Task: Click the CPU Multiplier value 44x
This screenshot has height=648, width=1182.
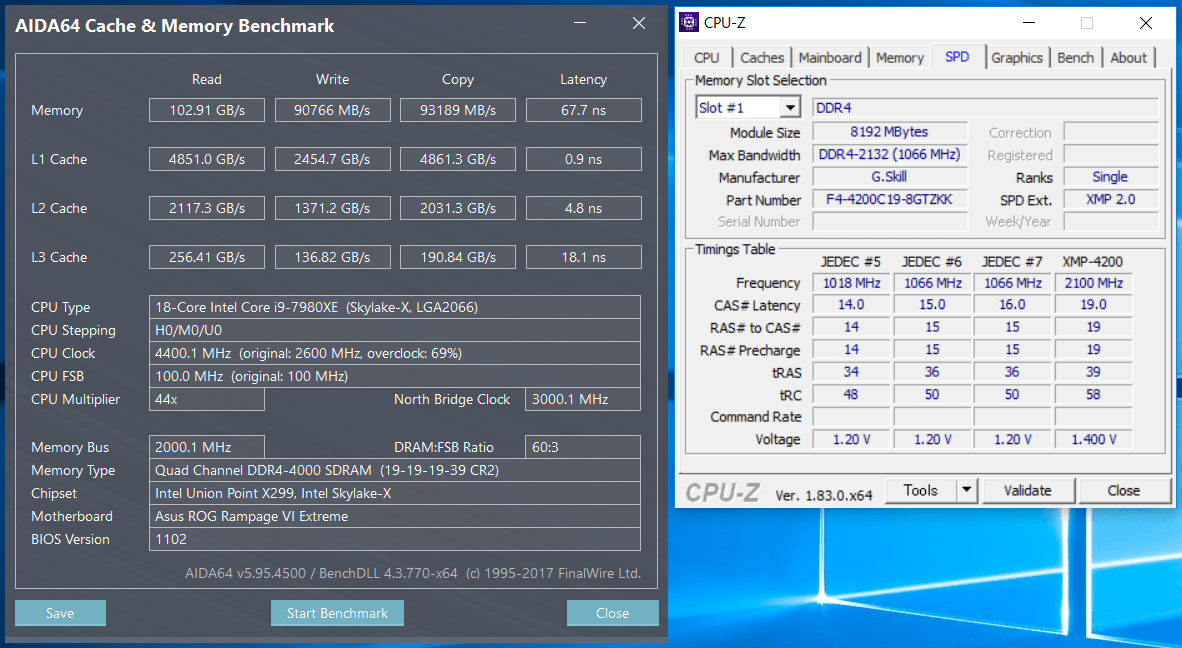Action: (x=207, y=399)
